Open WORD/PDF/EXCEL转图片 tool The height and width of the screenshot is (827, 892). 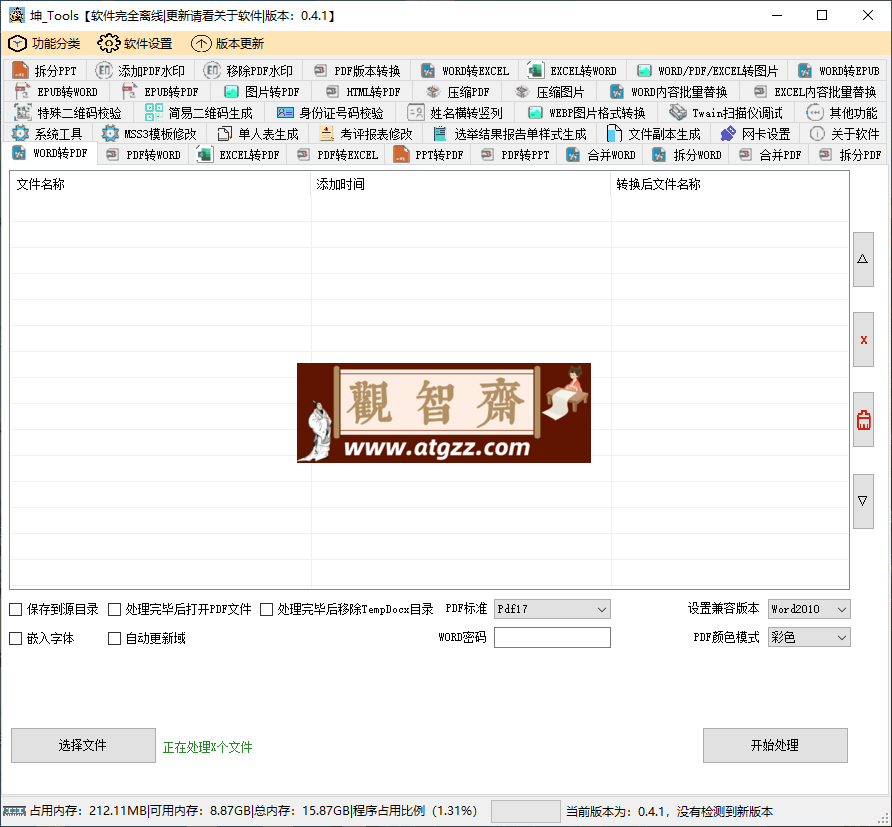tap(707, 71)
